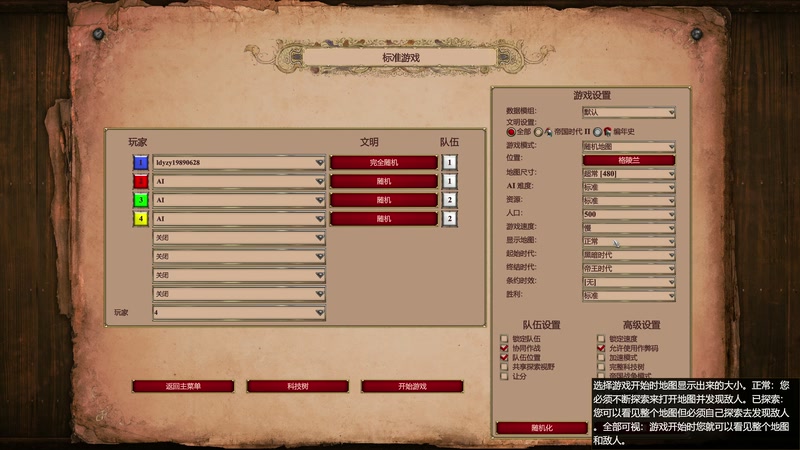Select the 编年史 civilization set radio

pos(597,132)
